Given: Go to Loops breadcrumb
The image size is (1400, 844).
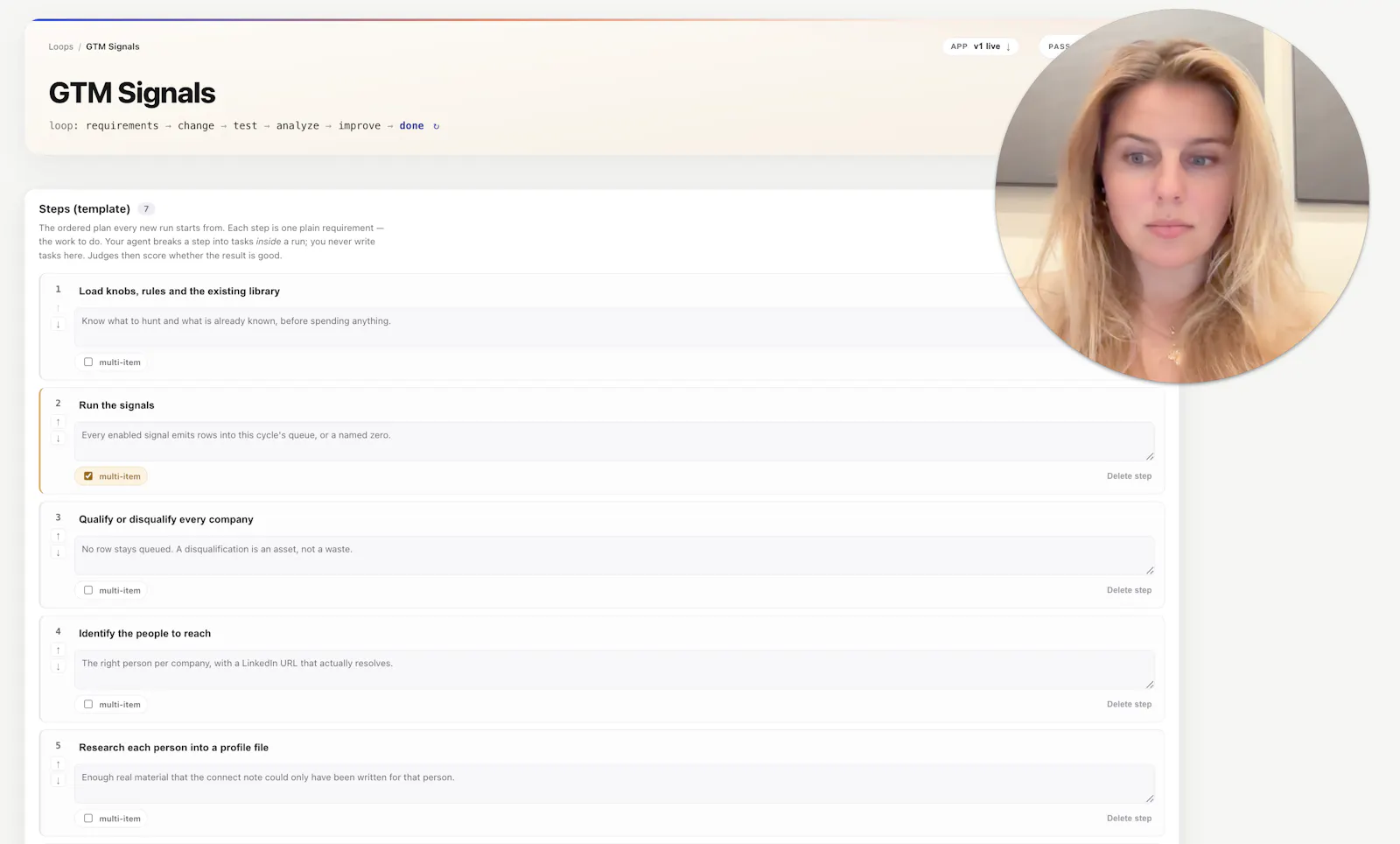Looking at the screenshot, I should (61, 46).
